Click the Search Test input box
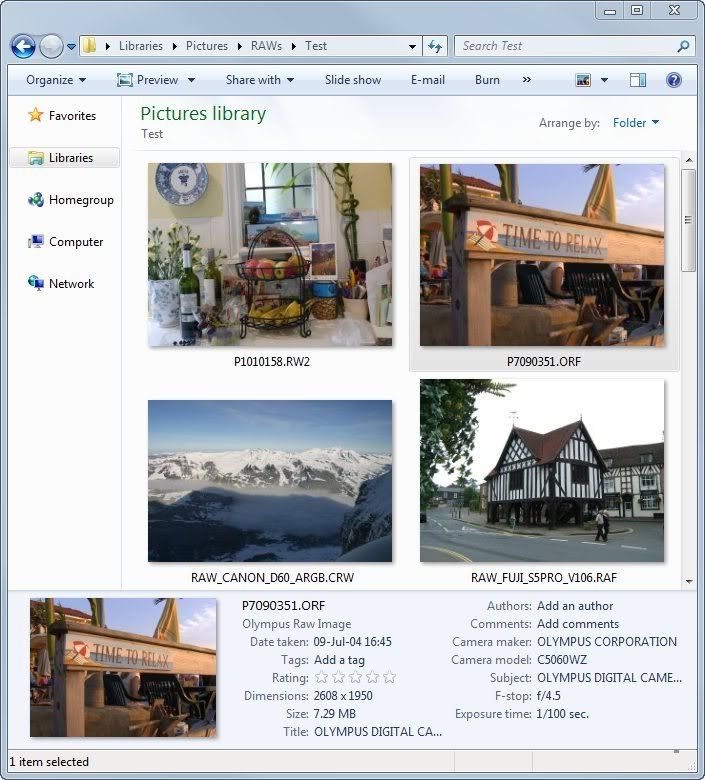 [565, 46]
